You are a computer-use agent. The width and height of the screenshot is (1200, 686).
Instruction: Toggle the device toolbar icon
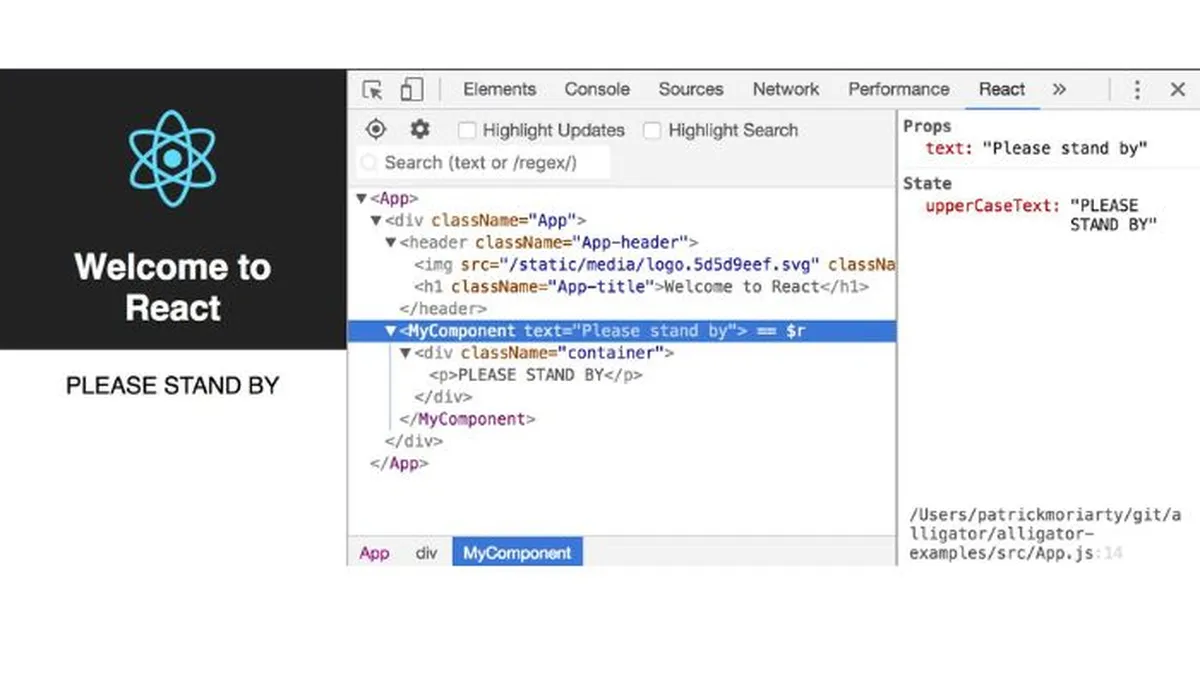411,90
